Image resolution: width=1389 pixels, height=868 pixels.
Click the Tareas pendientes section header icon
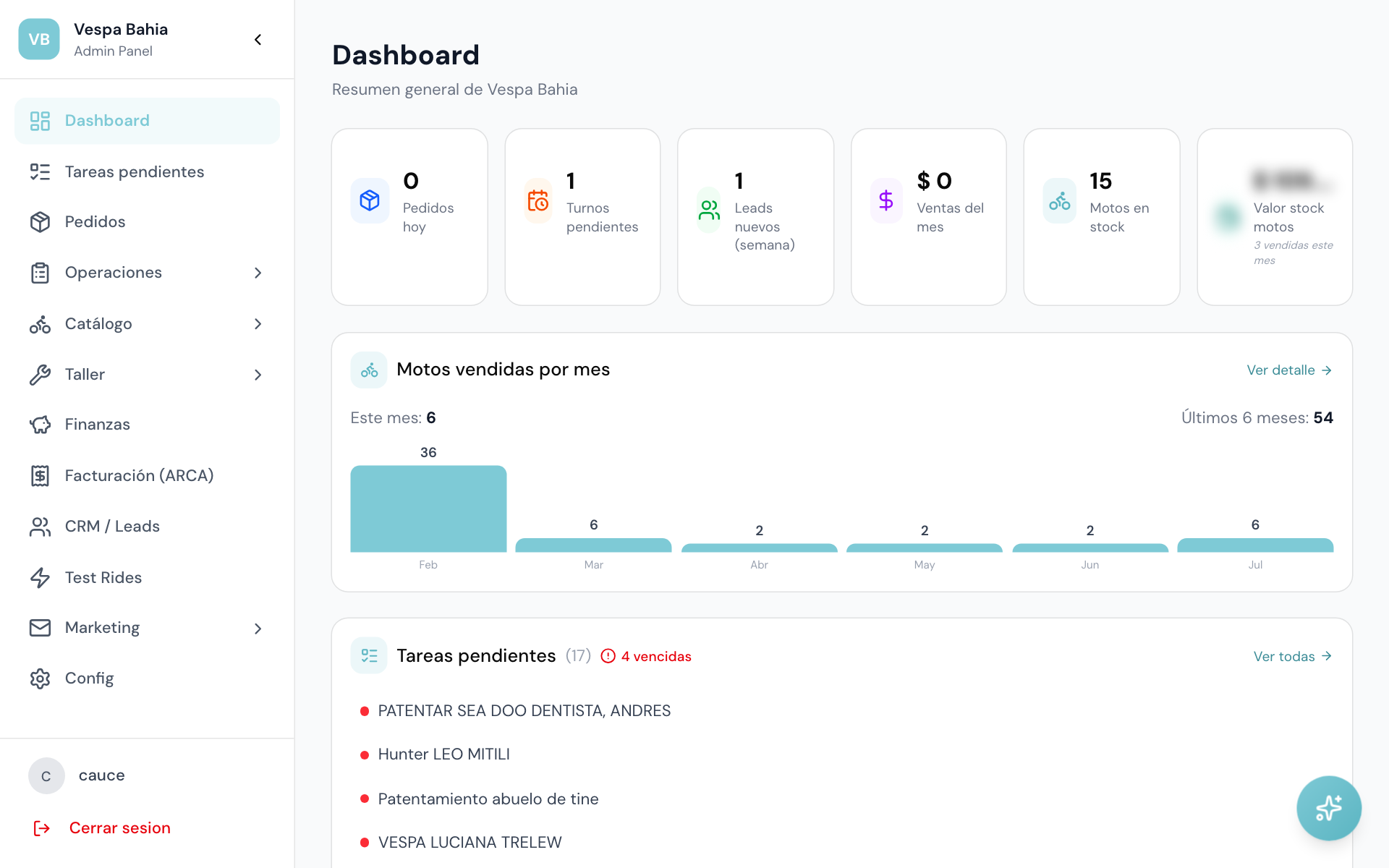369,655
